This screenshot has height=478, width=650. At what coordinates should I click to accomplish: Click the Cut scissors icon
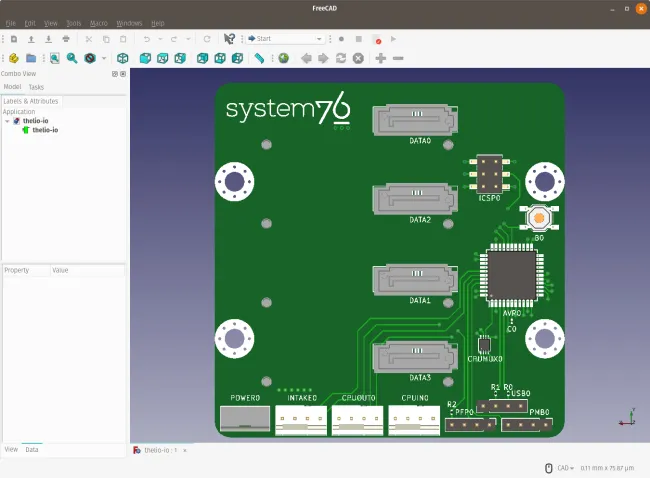[x=89, y=39]
